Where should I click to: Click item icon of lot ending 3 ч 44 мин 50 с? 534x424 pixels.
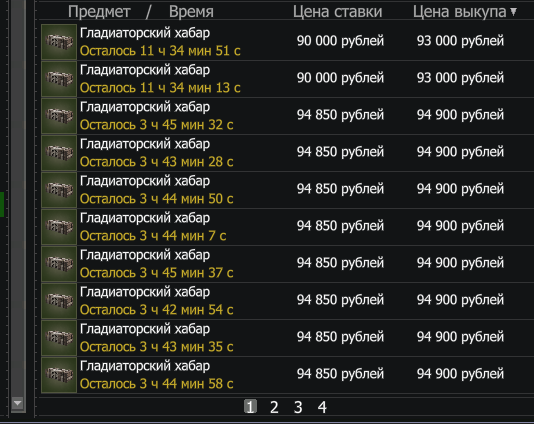pyautogui.click(x=59, y=190)
